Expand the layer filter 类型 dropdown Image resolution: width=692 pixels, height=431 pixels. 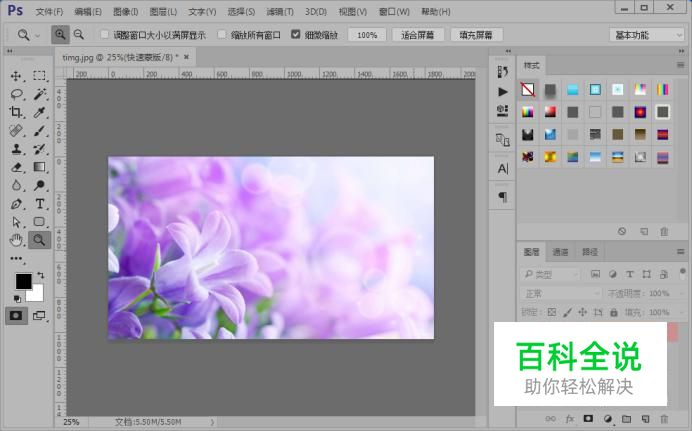[551, 274]
